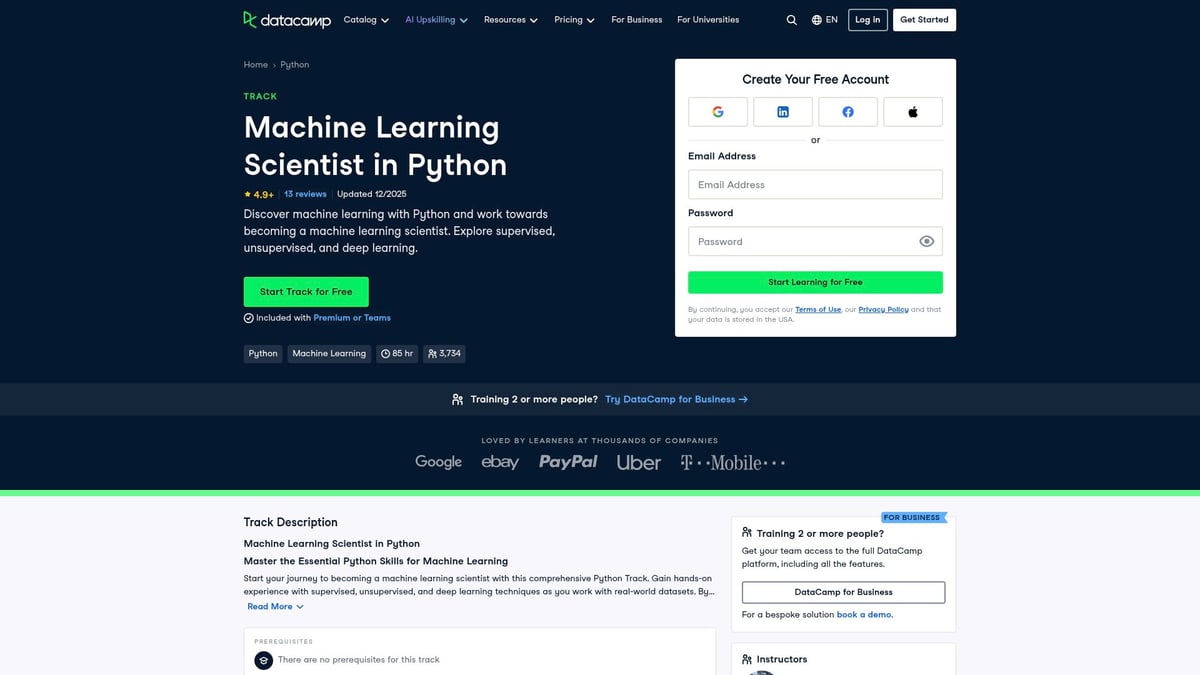The image size is (1200, 675).
Task: Click the Machine Learning topic tag
Action: coord(329,353)
